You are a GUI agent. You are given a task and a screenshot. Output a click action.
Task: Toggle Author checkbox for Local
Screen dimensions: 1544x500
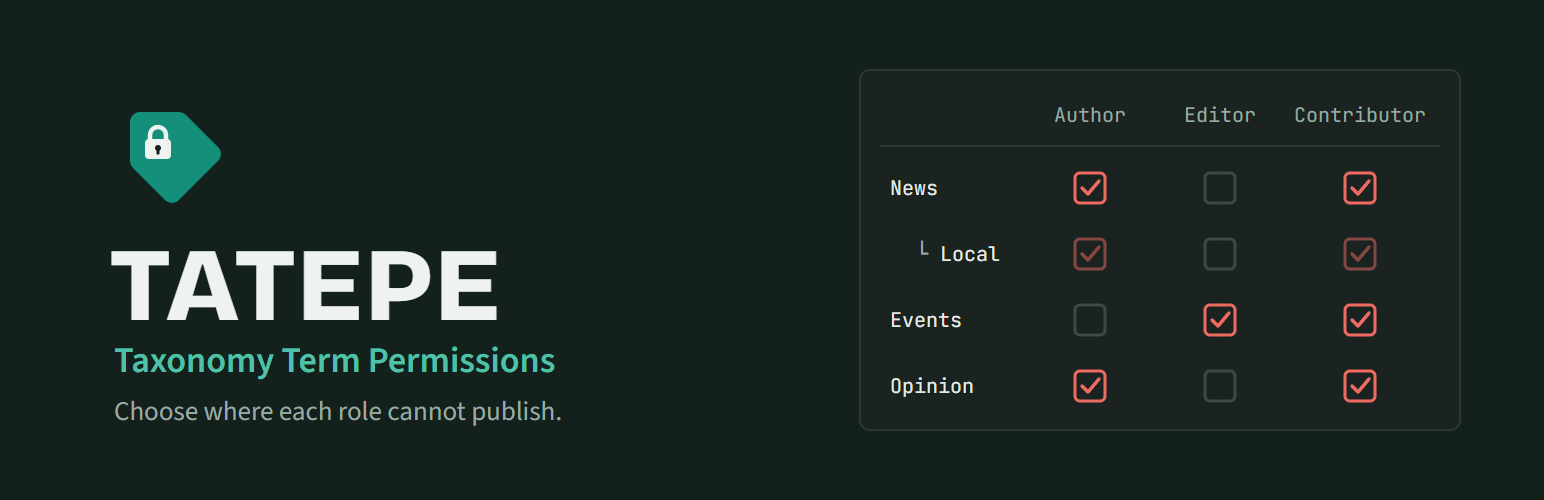(x=1090, y=254)
